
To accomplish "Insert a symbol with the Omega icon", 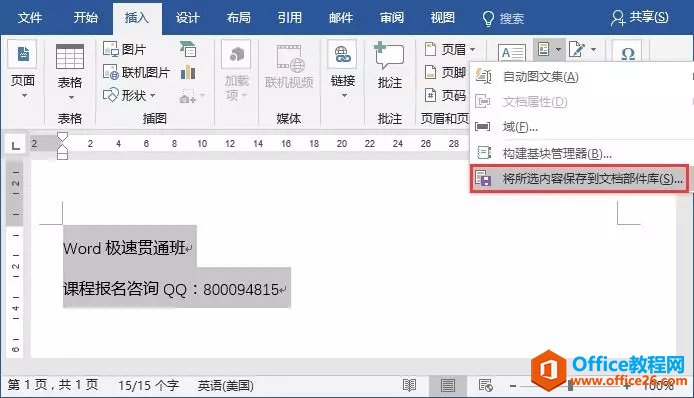I will (628, 54).
